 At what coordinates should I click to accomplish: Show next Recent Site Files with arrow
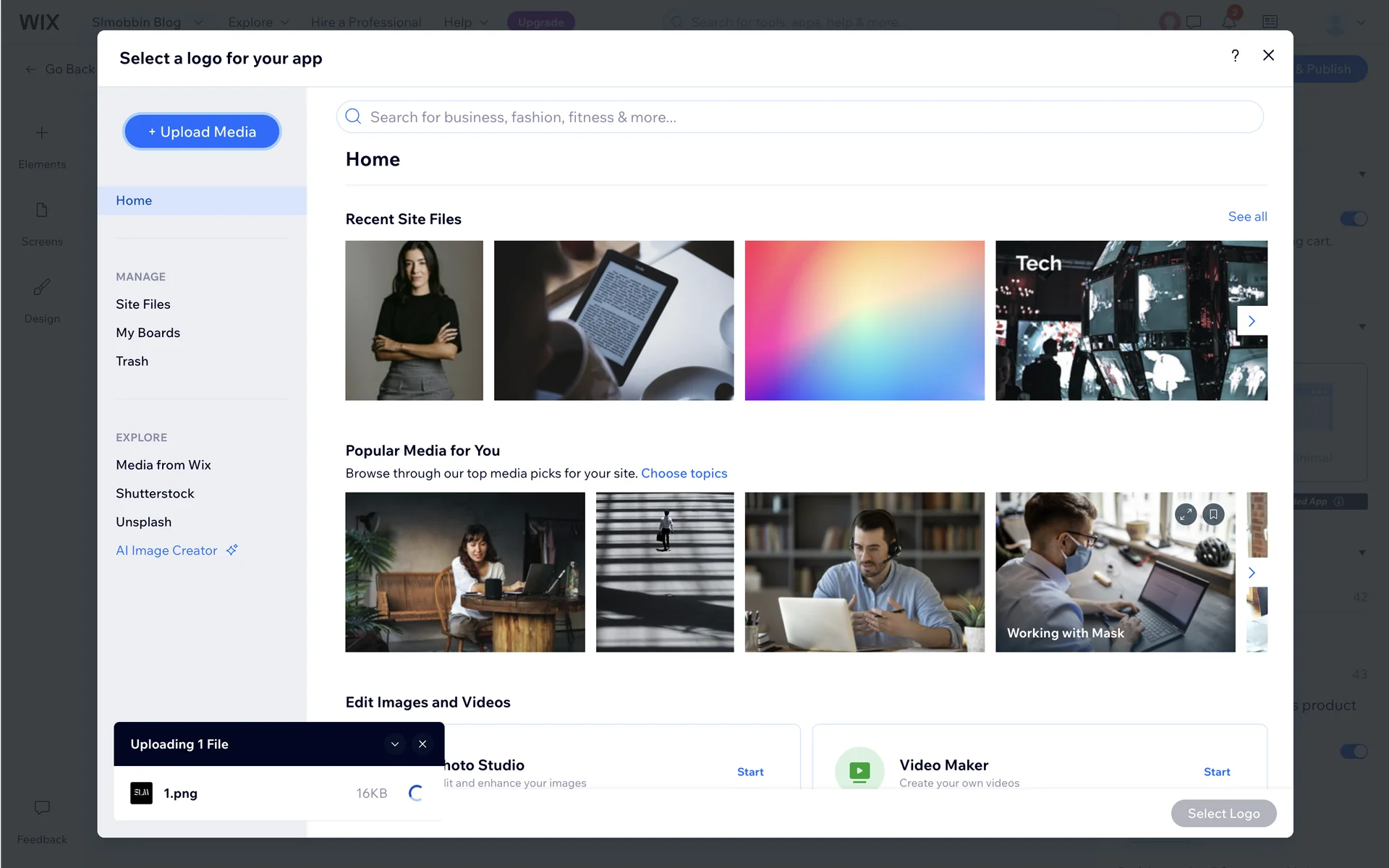[1252, 321]
